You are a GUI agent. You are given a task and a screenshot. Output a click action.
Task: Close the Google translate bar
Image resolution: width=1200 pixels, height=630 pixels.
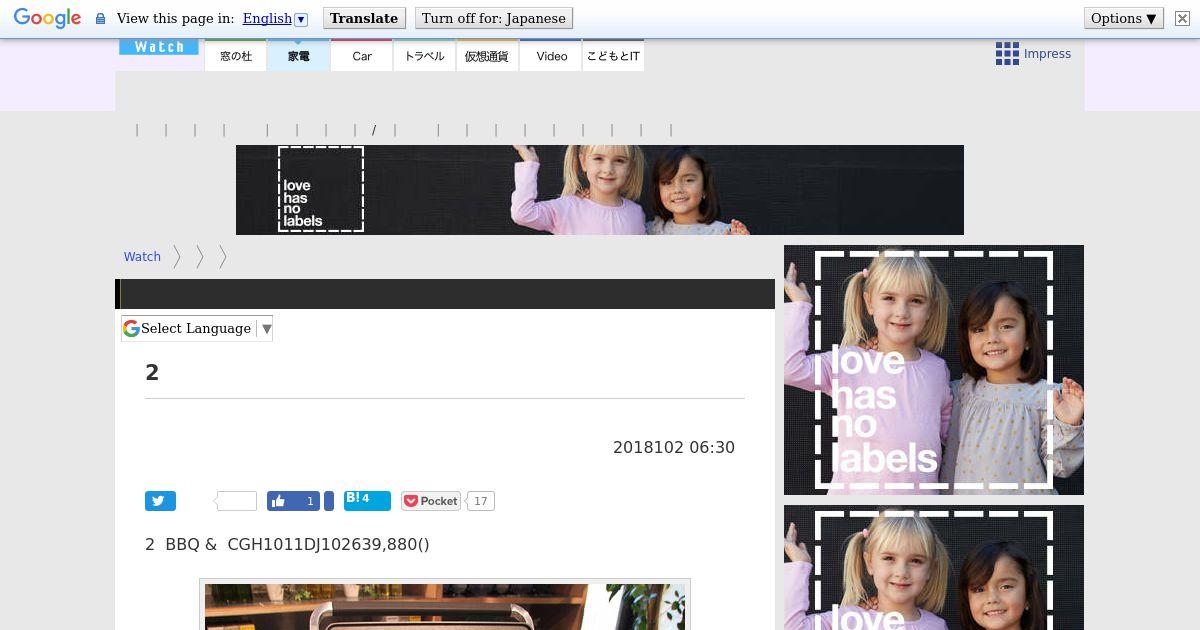click(x=1181, y=18)
